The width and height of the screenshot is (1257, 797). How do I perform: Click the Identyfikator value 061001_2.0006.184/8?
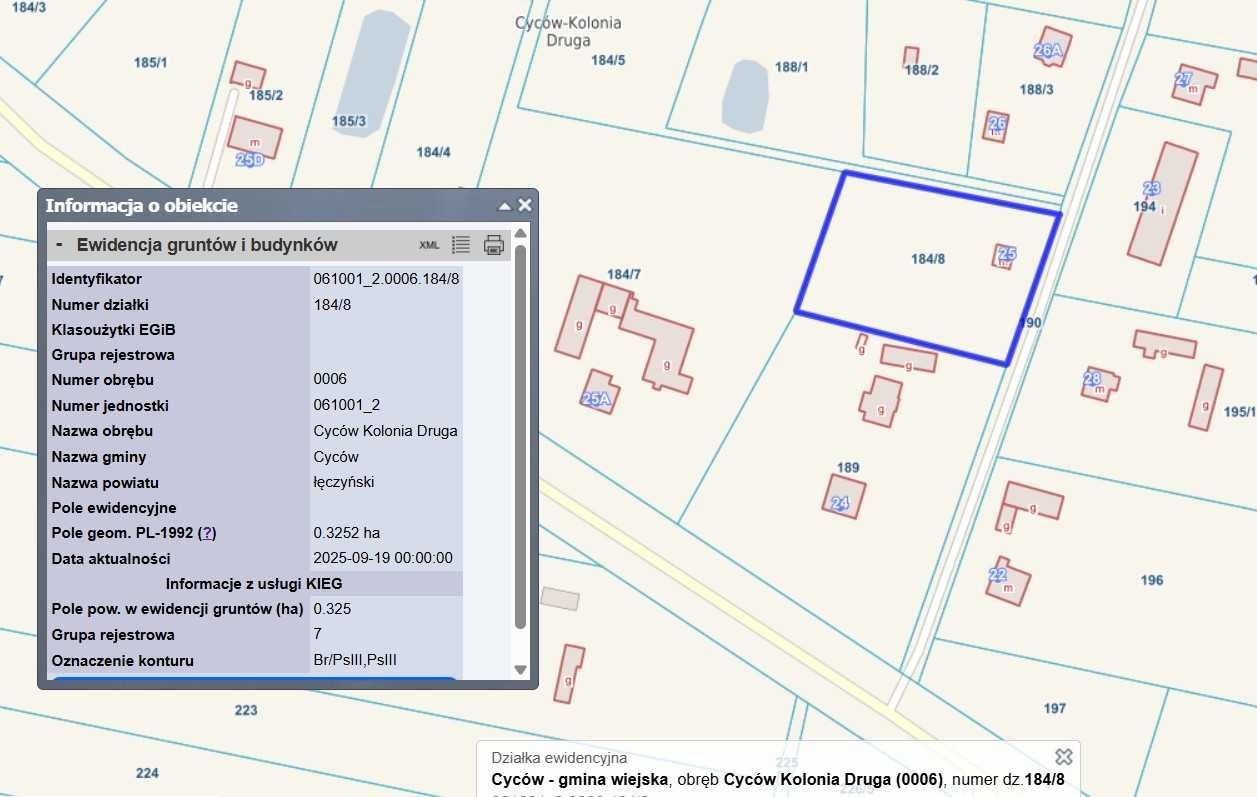tap(386, 279)
